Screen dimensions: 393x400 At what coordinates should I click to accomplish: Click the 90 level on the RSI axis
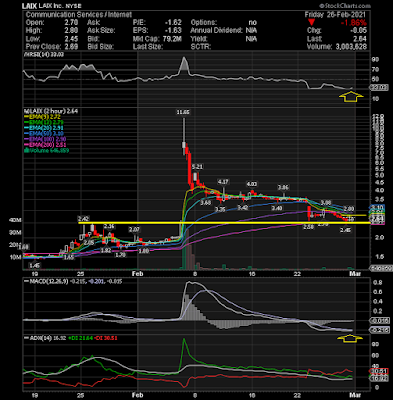375,60
